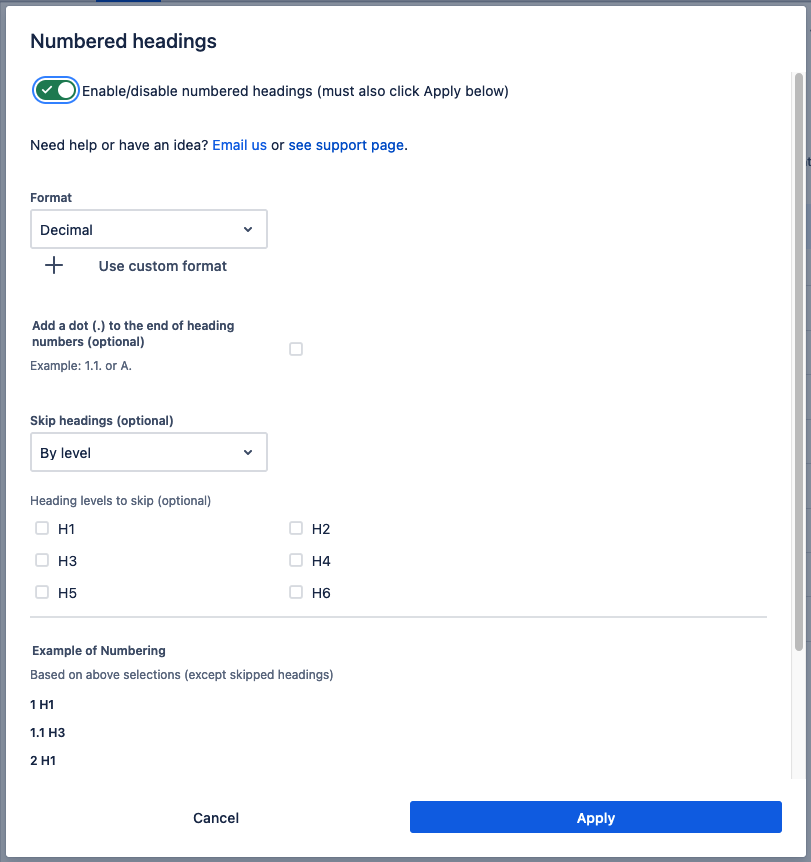Select the H6 skip checkbox
811x862 pixels.
pyautogui.click(x=296, y=592)
